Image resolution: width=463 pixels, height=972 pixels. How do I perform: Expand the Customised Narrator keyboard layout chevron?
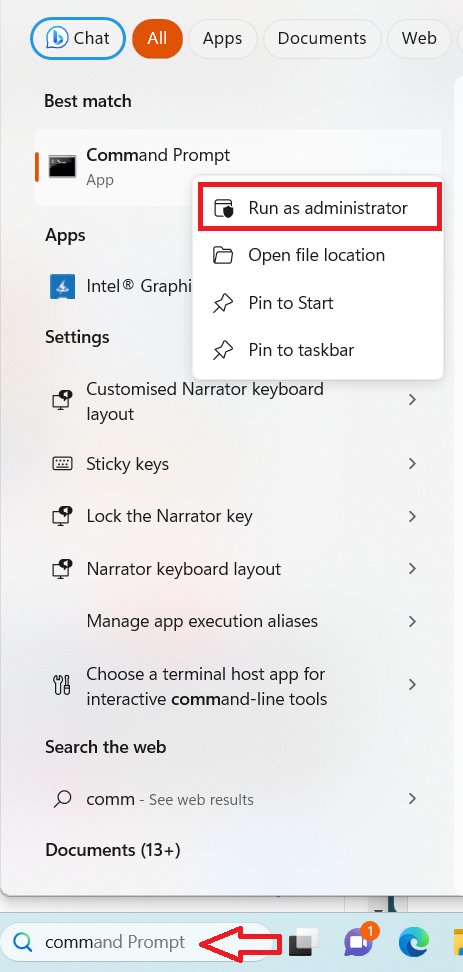[412, 400]
